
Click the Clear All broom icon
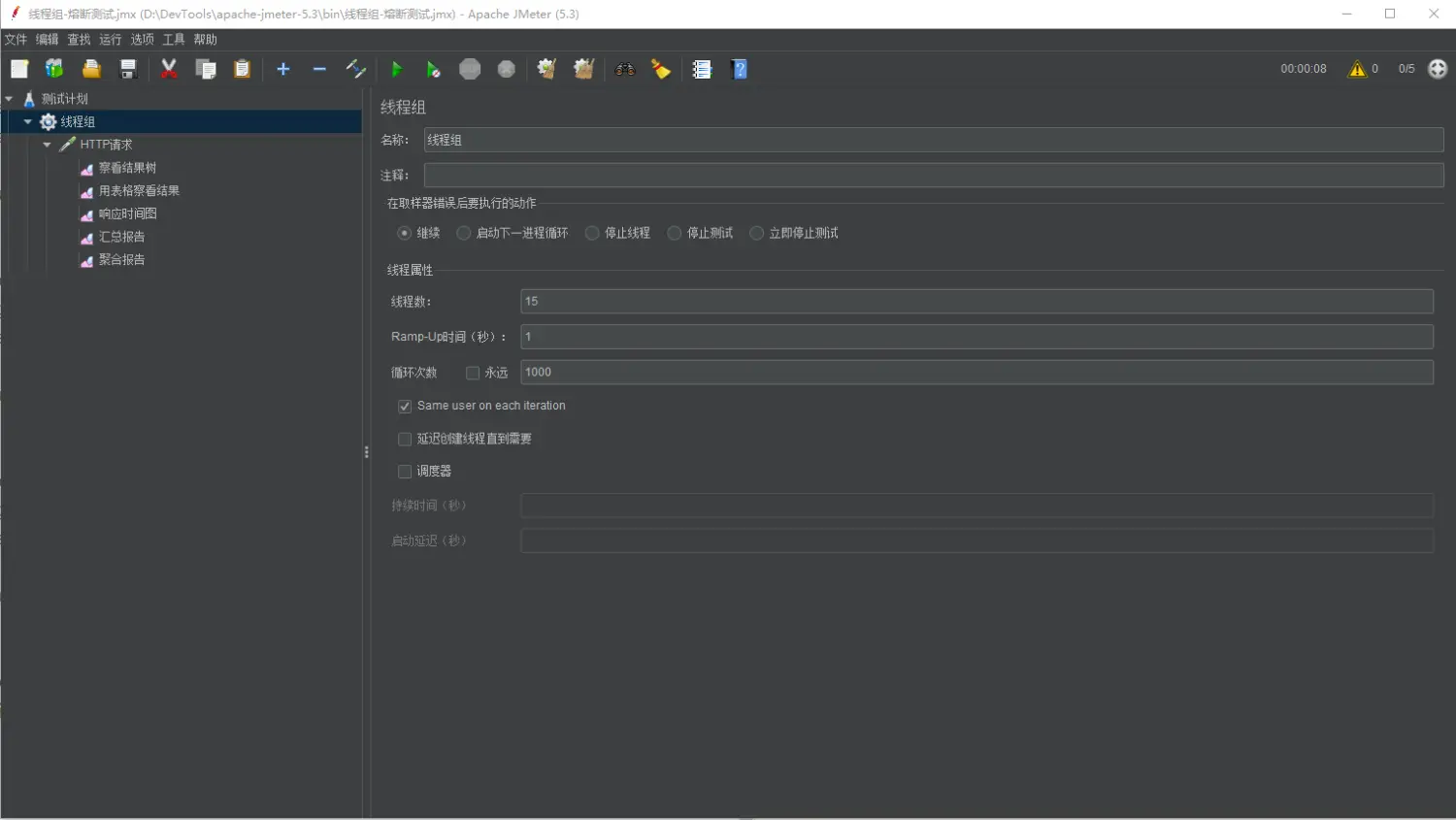[x=583, y=69]
